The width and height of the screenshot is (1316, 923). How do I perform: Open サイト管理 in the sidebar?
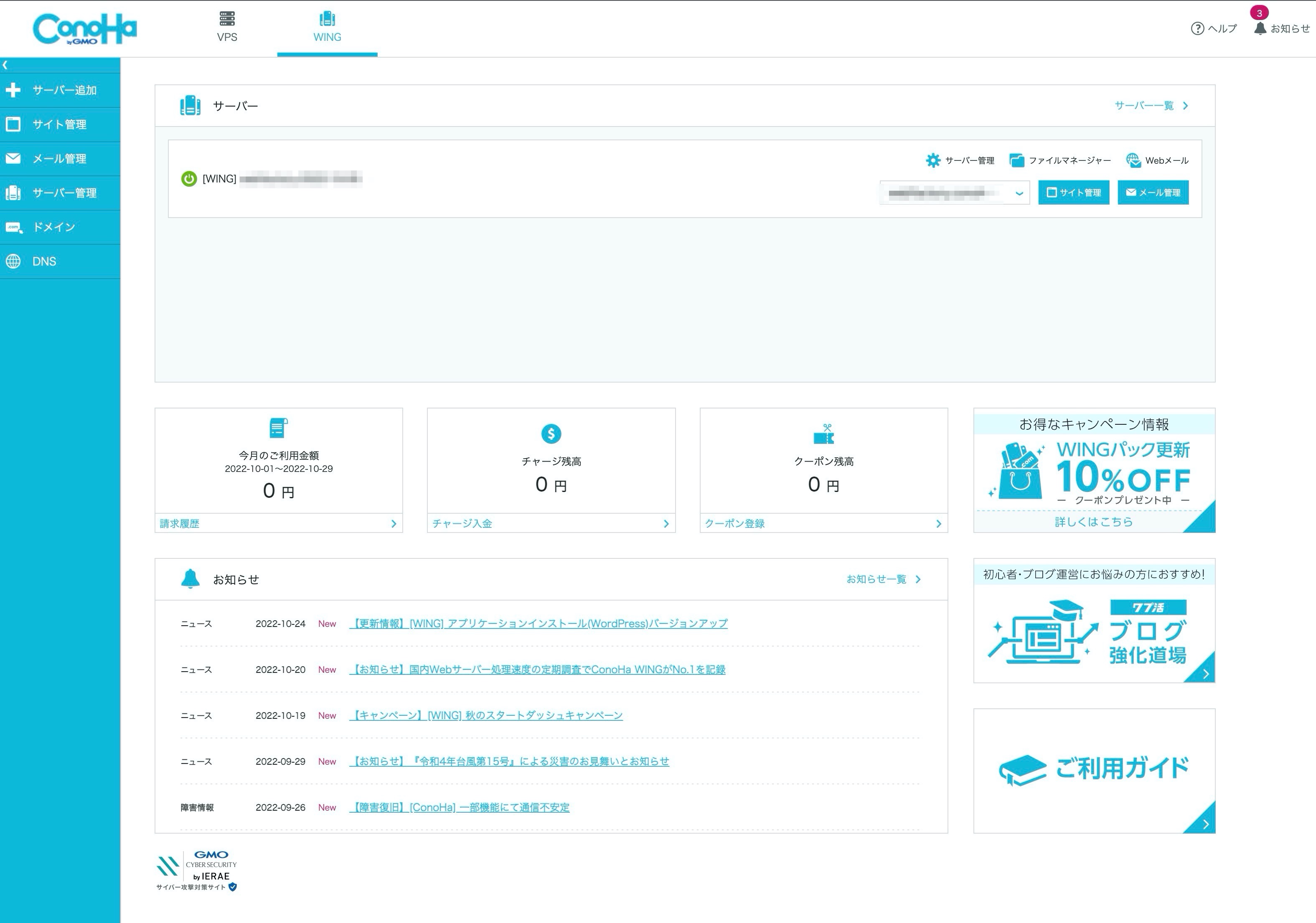point(60,124)
